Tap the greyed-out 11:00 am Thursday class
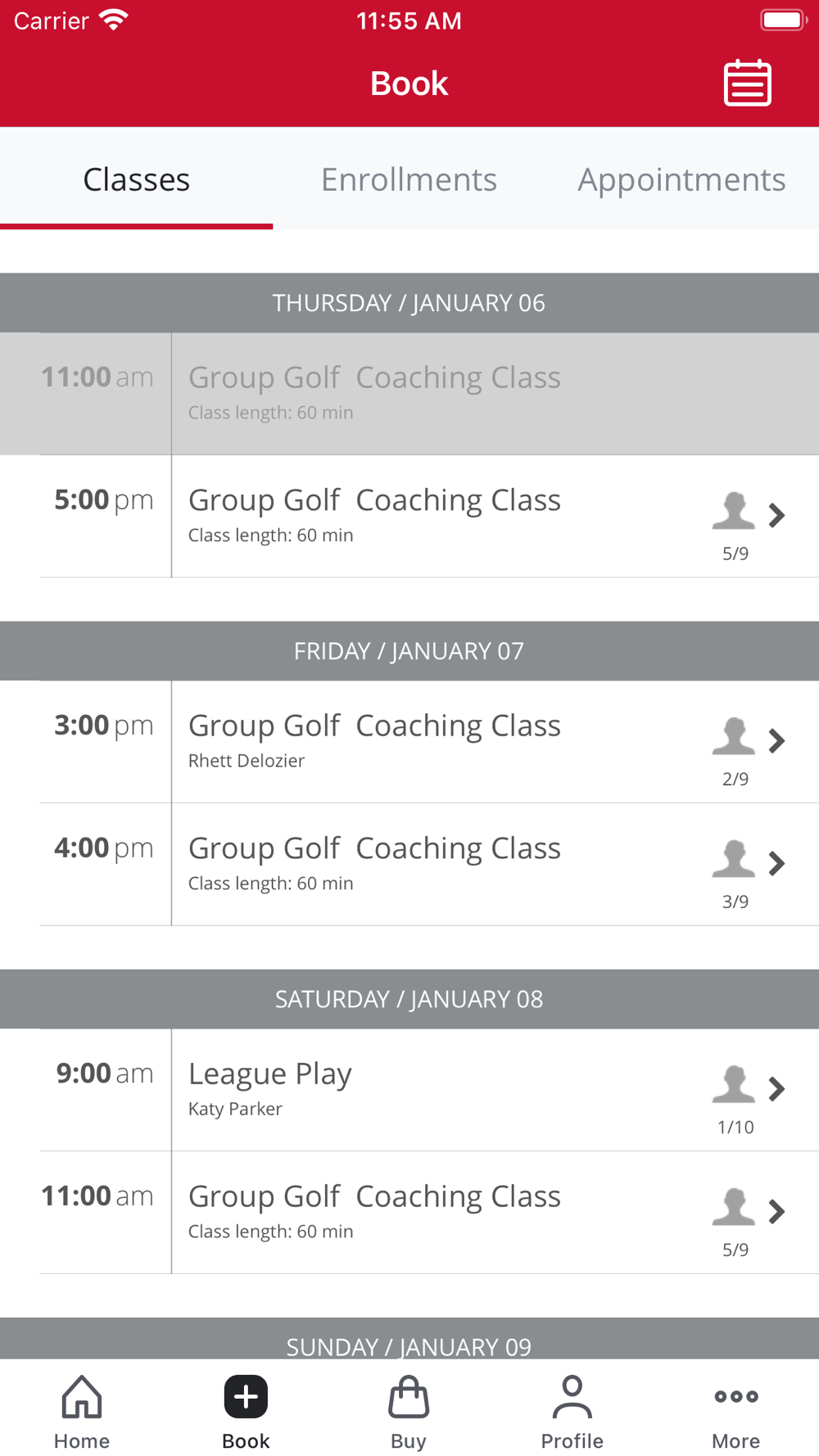Viewport: 819px width, 1456px height. click(409, 394)
